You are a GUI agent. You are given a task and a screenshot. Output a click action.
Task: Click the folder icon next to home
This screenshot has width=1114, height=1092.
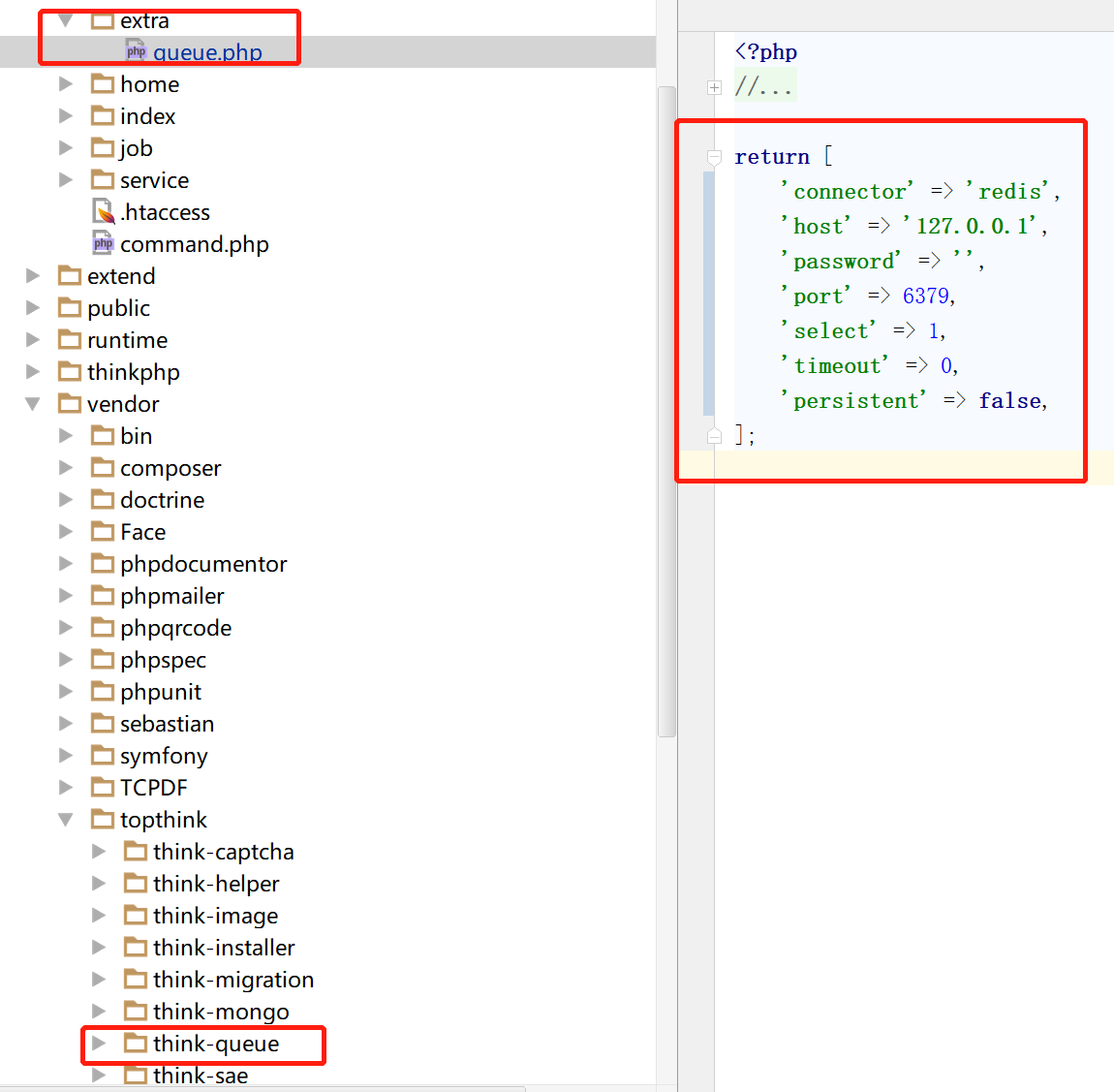(103, 84)
